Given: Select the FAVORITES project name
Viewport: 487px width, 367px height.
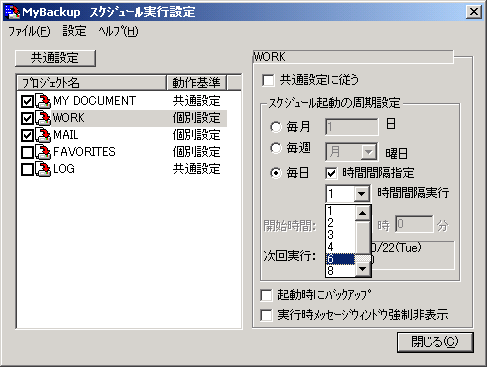Looking at the screenshot, I should coord(84,152).
